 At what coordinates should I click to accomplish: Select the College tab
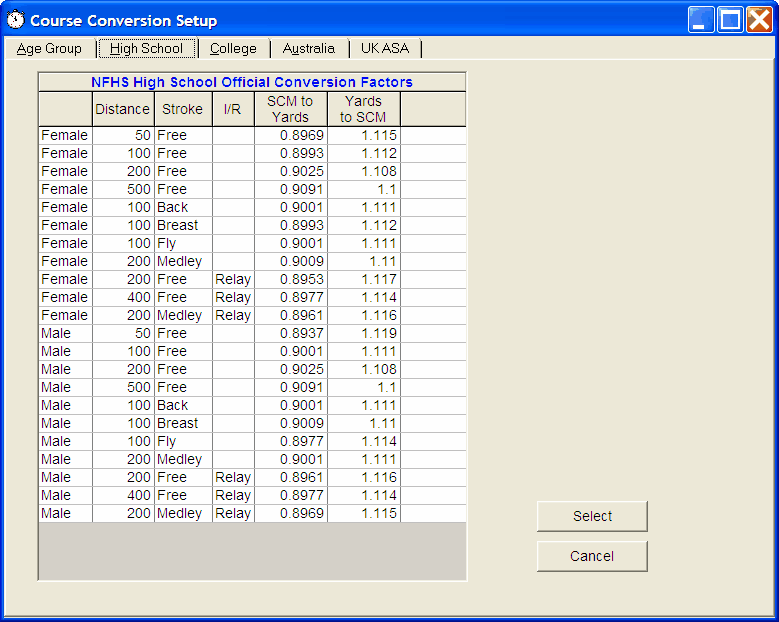[x=233, y=49]
